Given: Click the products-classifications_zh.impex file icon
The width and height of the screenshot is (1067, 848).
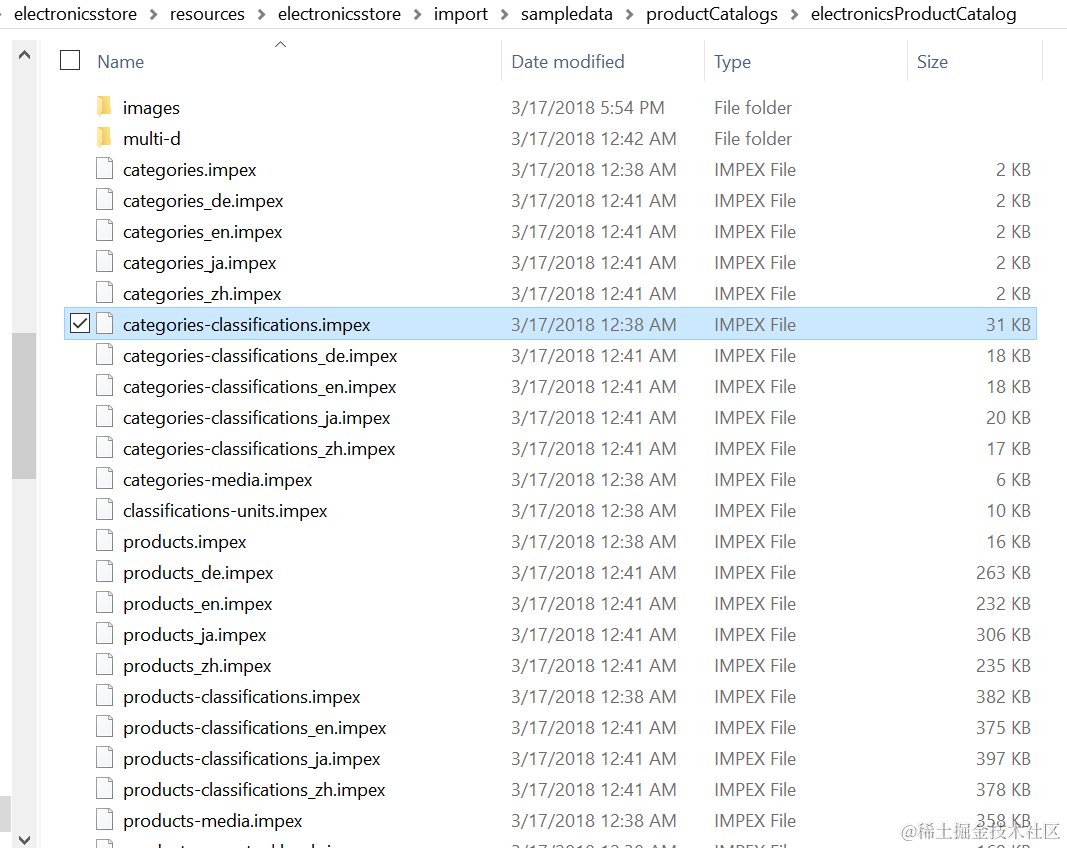Looking at the screenshot, I should [104, 787].
